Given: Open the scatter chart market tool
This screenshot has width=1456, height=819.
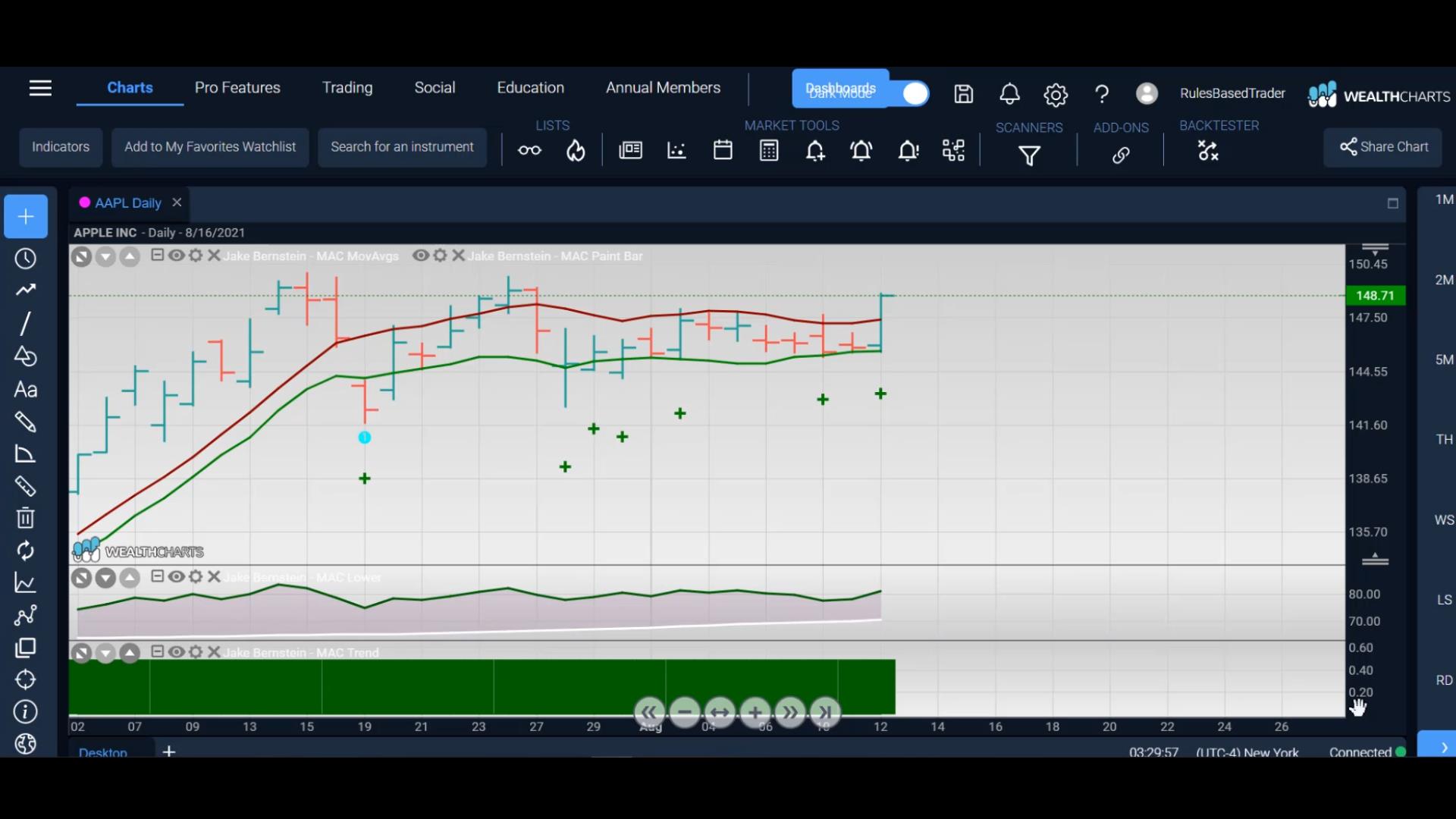Looking at the screenshot, I should (x=676, y=150).
